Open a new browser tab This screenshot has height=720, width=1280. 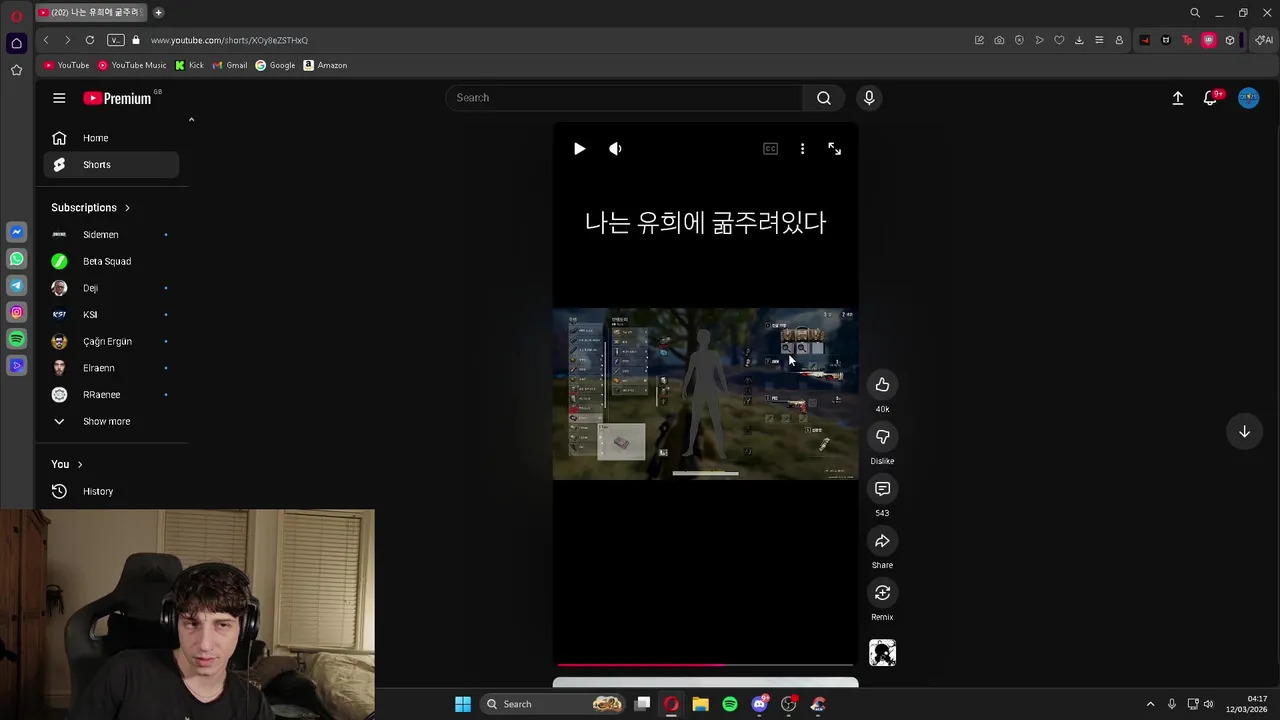tap(158, 12)
